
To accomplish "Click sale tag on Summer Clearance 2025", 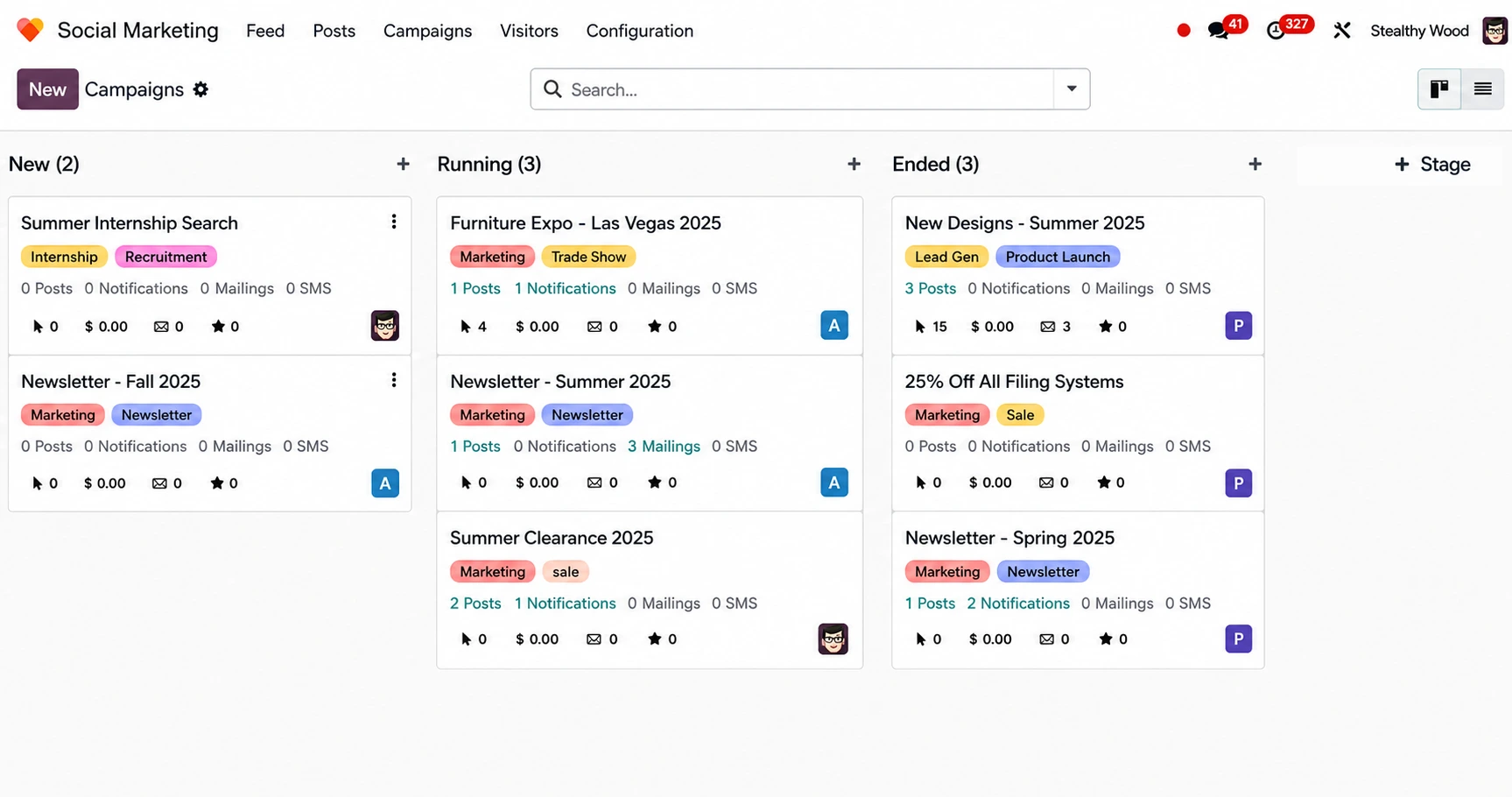I will pyautogui.click(x=566, y=572).
